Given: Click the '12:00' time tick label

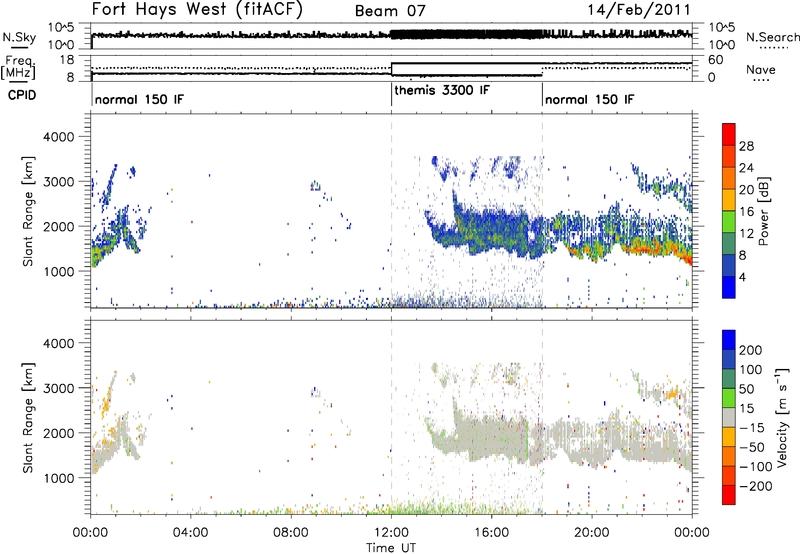Looking at the screenshot, I should [391, 533].
